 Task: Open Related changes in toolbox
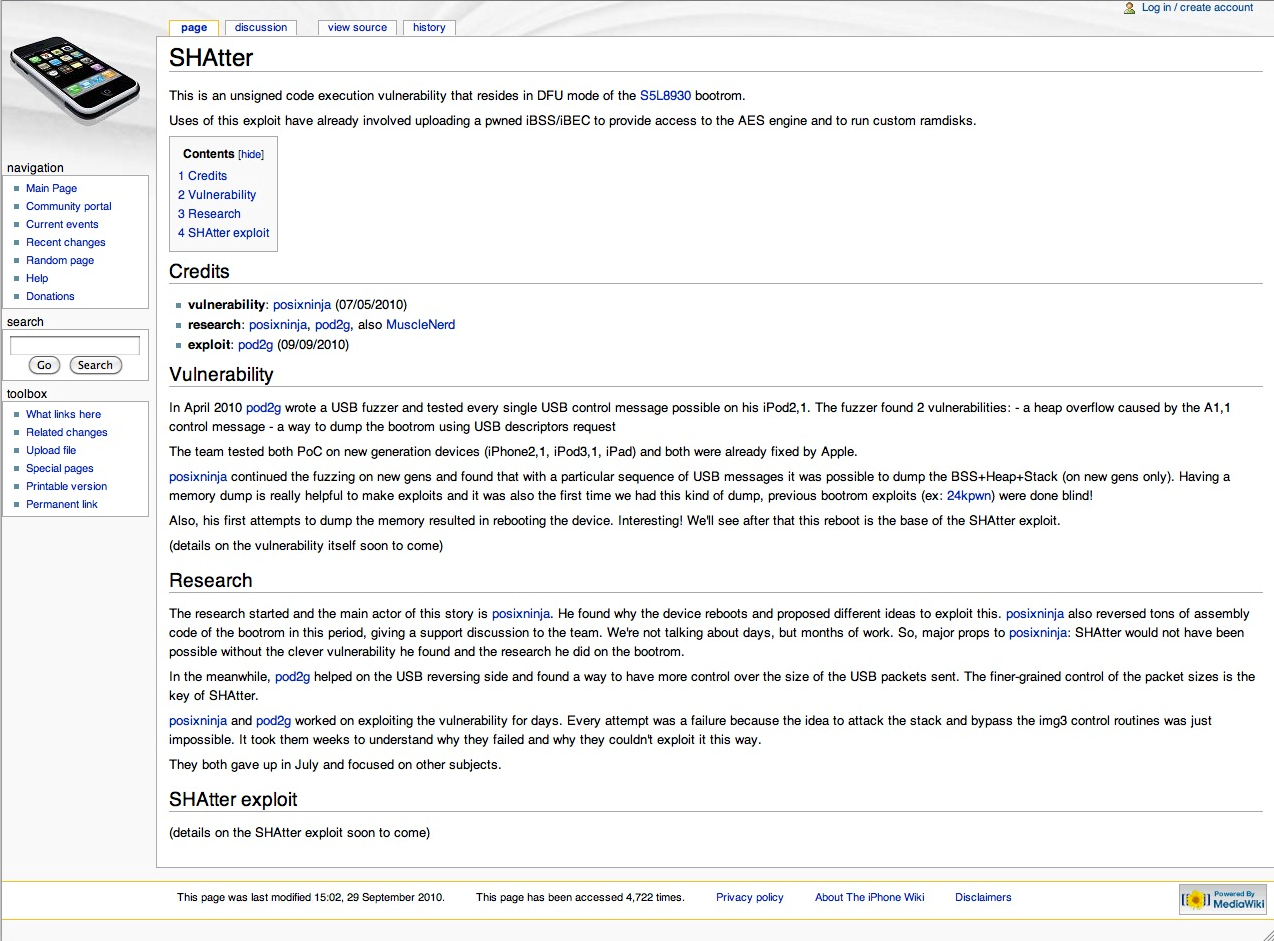[67, 433]
